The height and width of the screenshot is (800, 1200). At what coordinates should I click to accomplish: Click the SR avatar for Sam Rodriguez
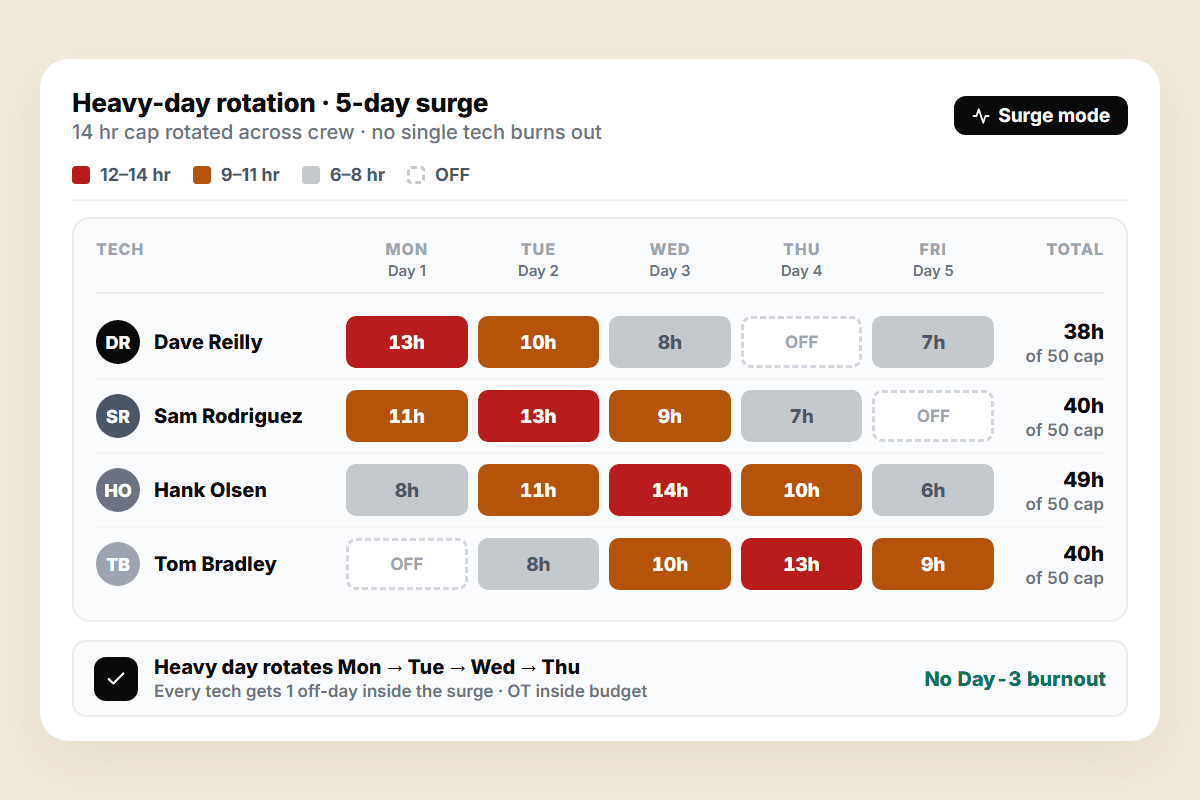point(118,416)
